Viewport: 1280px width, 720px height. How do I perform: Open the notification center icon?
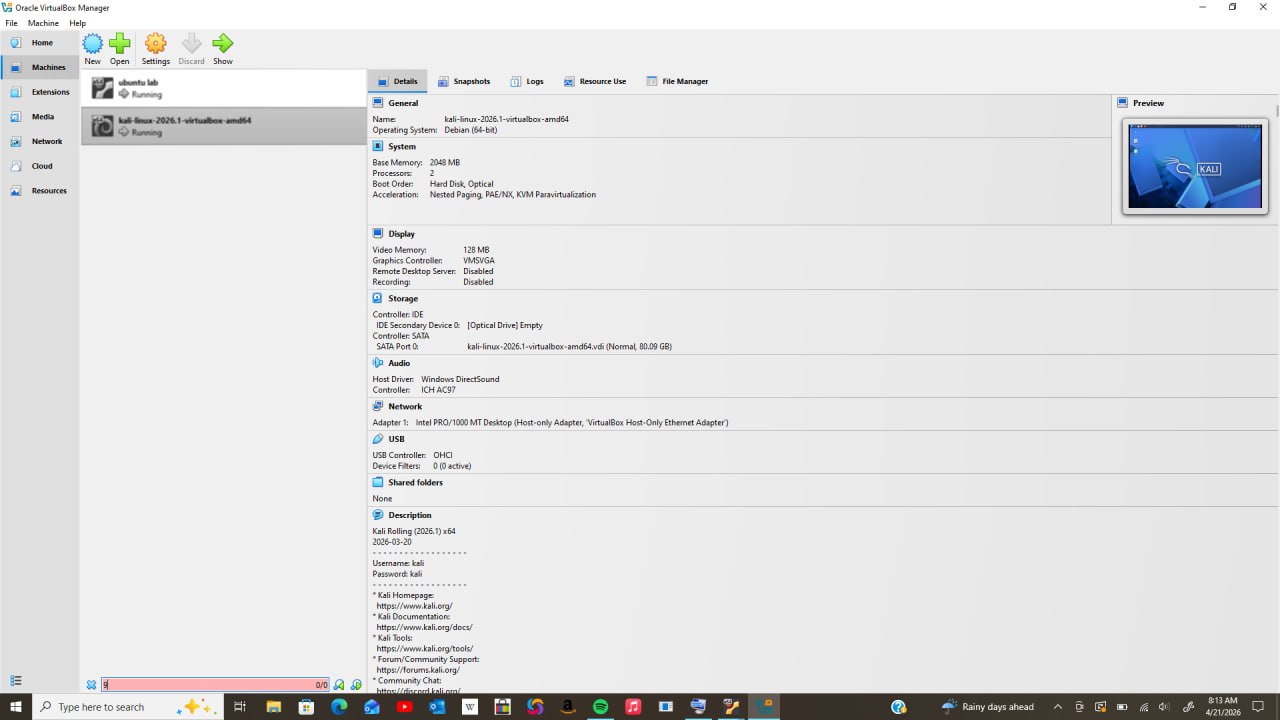click(x=1259, y=707)
